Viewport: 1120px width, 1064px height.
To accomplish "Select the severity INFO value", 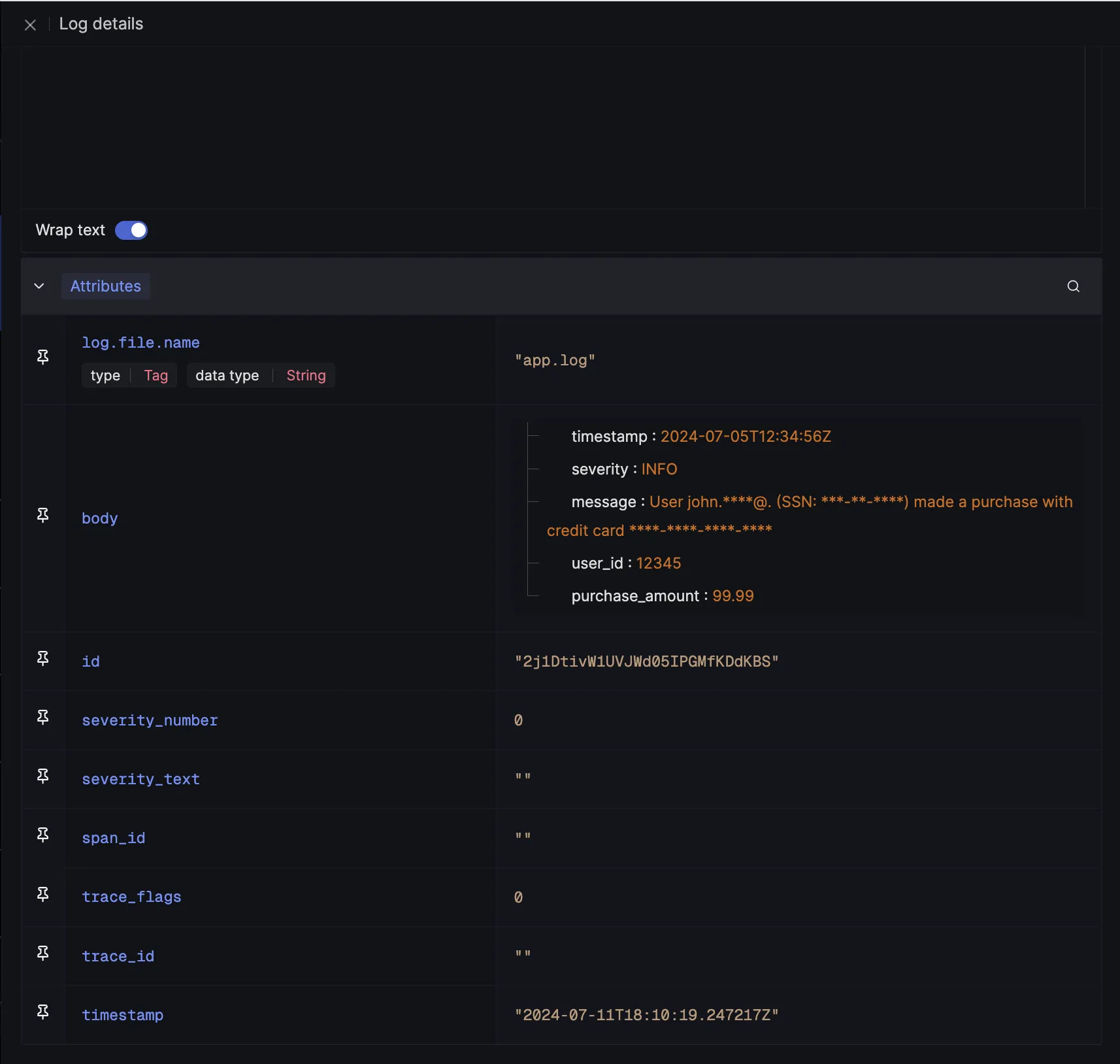I will [659, 469].
